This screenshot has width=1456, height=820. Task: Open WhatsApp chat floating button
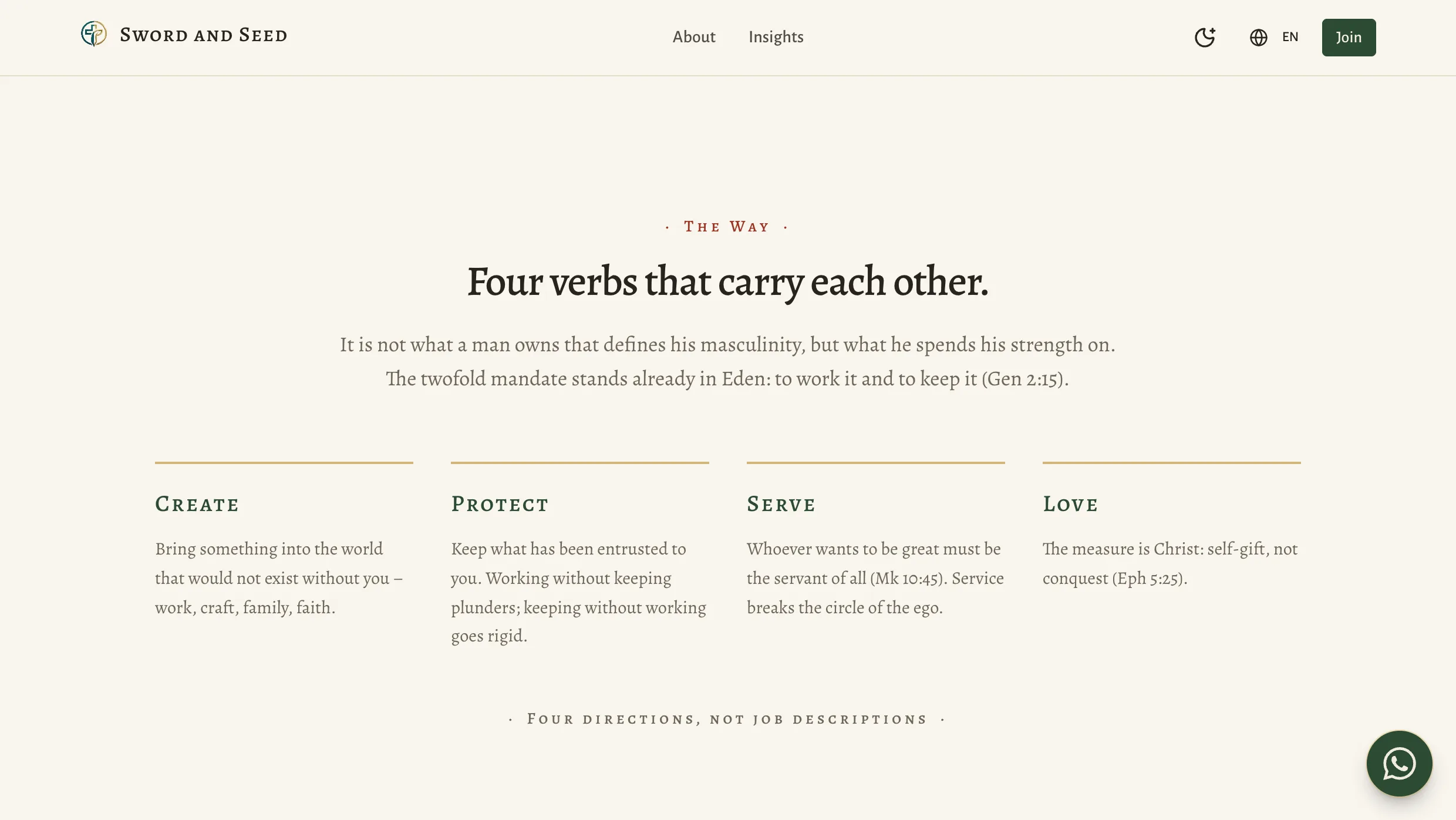[x=1399, y=764]
